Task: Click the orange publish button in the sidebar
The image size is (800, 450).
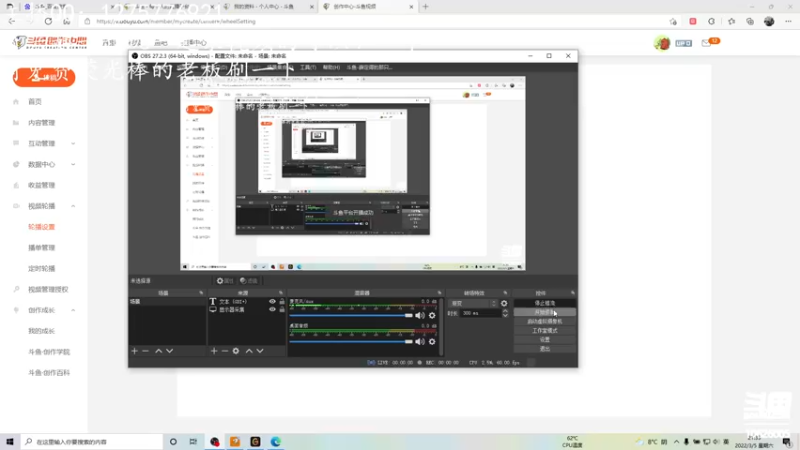Action: (x=44, y=77)
